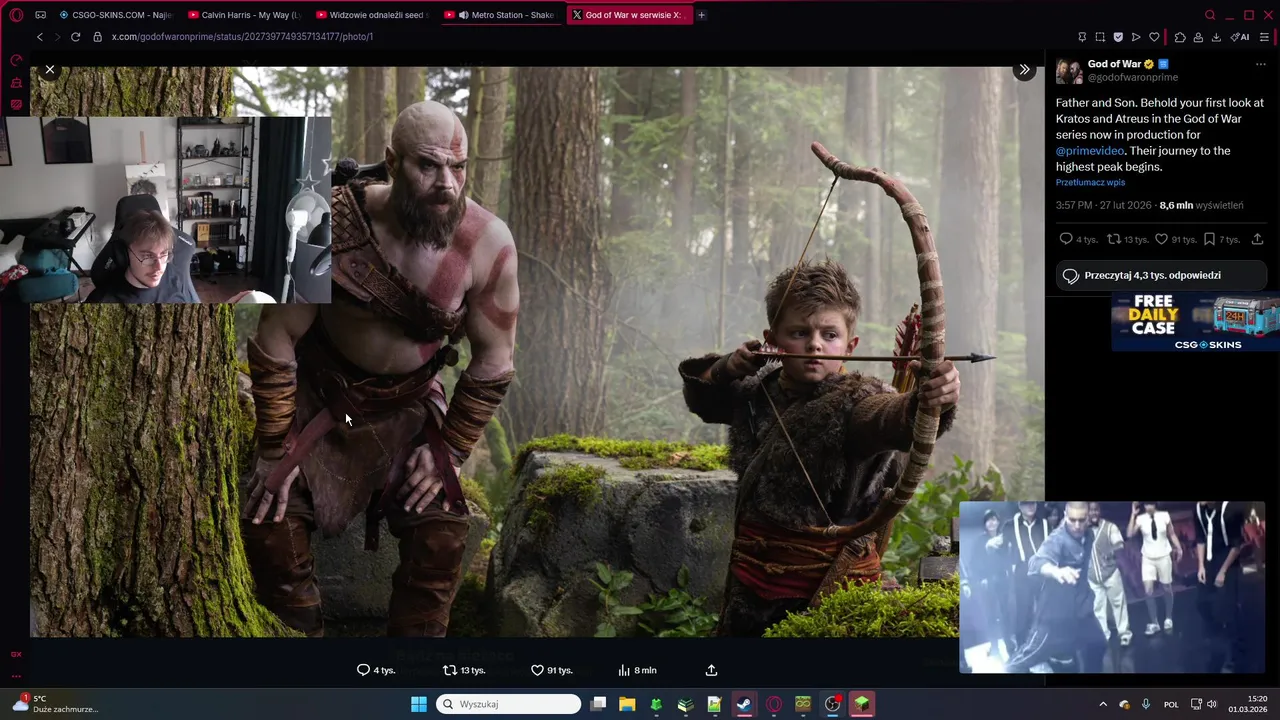1280x720 pixels.
Task: Open Steam from the taskbar
Action: pyautogui.click(x=744, y=704)
